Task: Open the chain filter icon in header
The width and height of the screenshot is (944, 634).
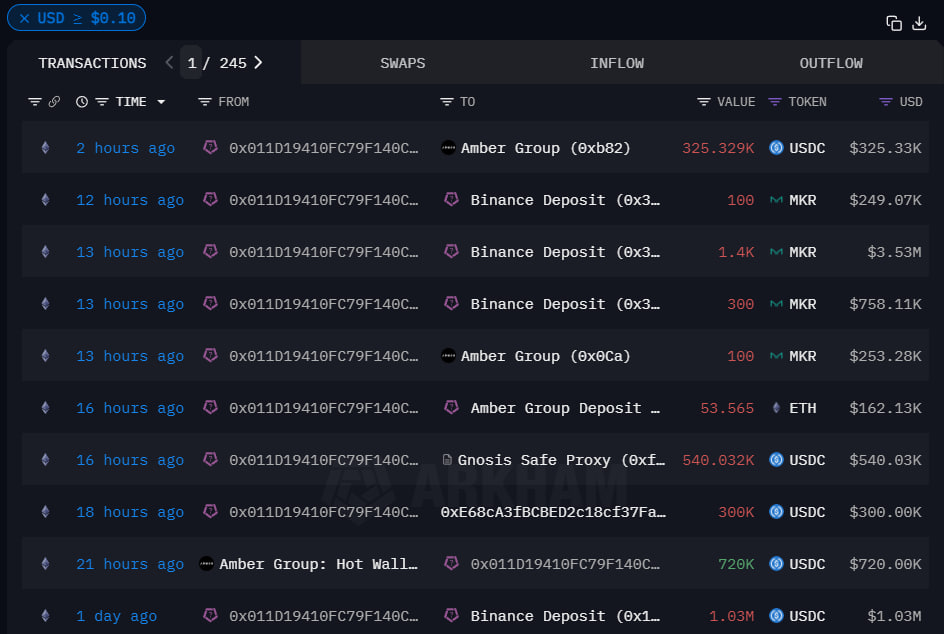Action: pos(35,102)
